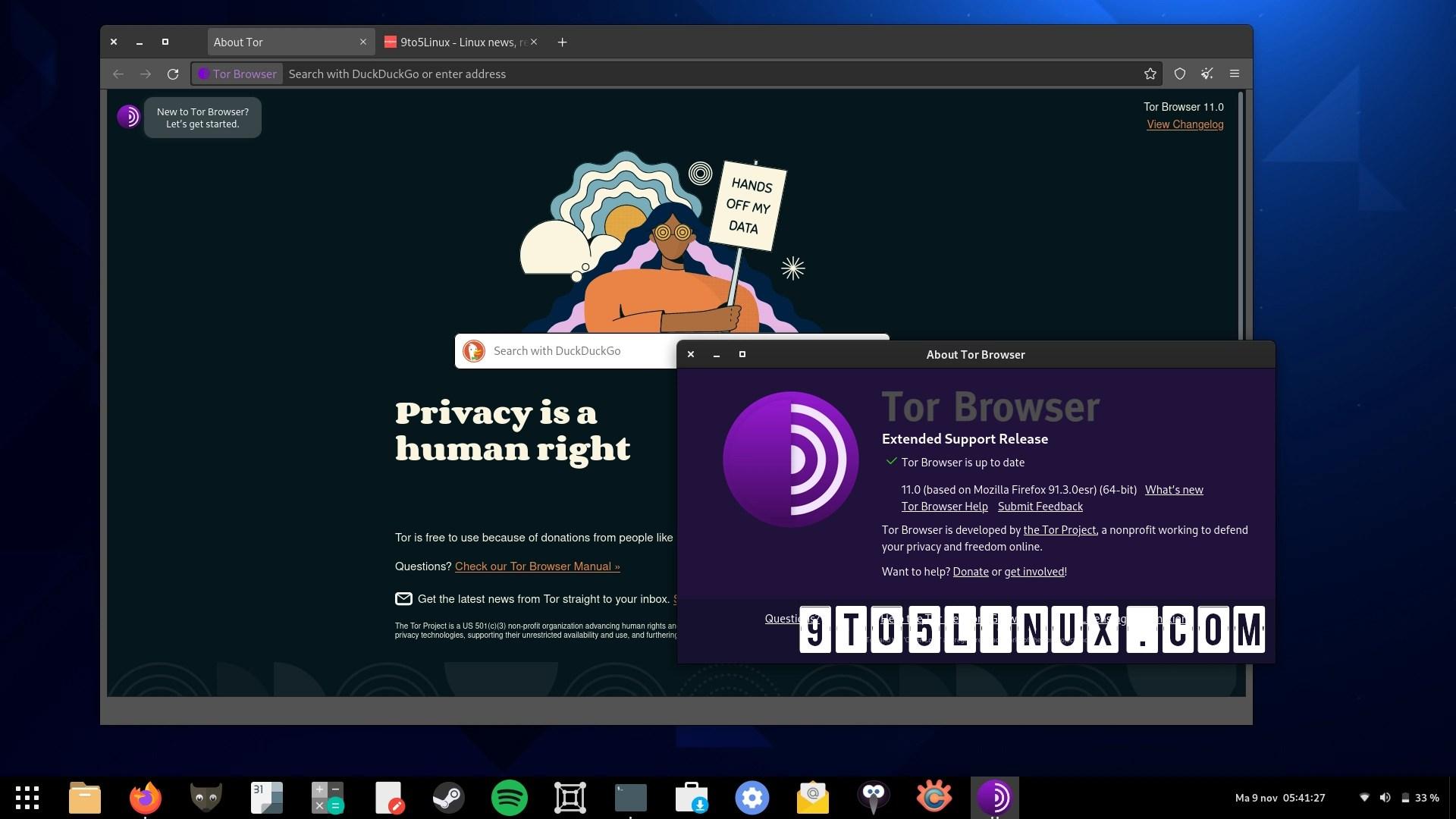The width and height of the screenshot is (1456, 819).
Task: Reload the About Tor page
Action: [173, 74]
